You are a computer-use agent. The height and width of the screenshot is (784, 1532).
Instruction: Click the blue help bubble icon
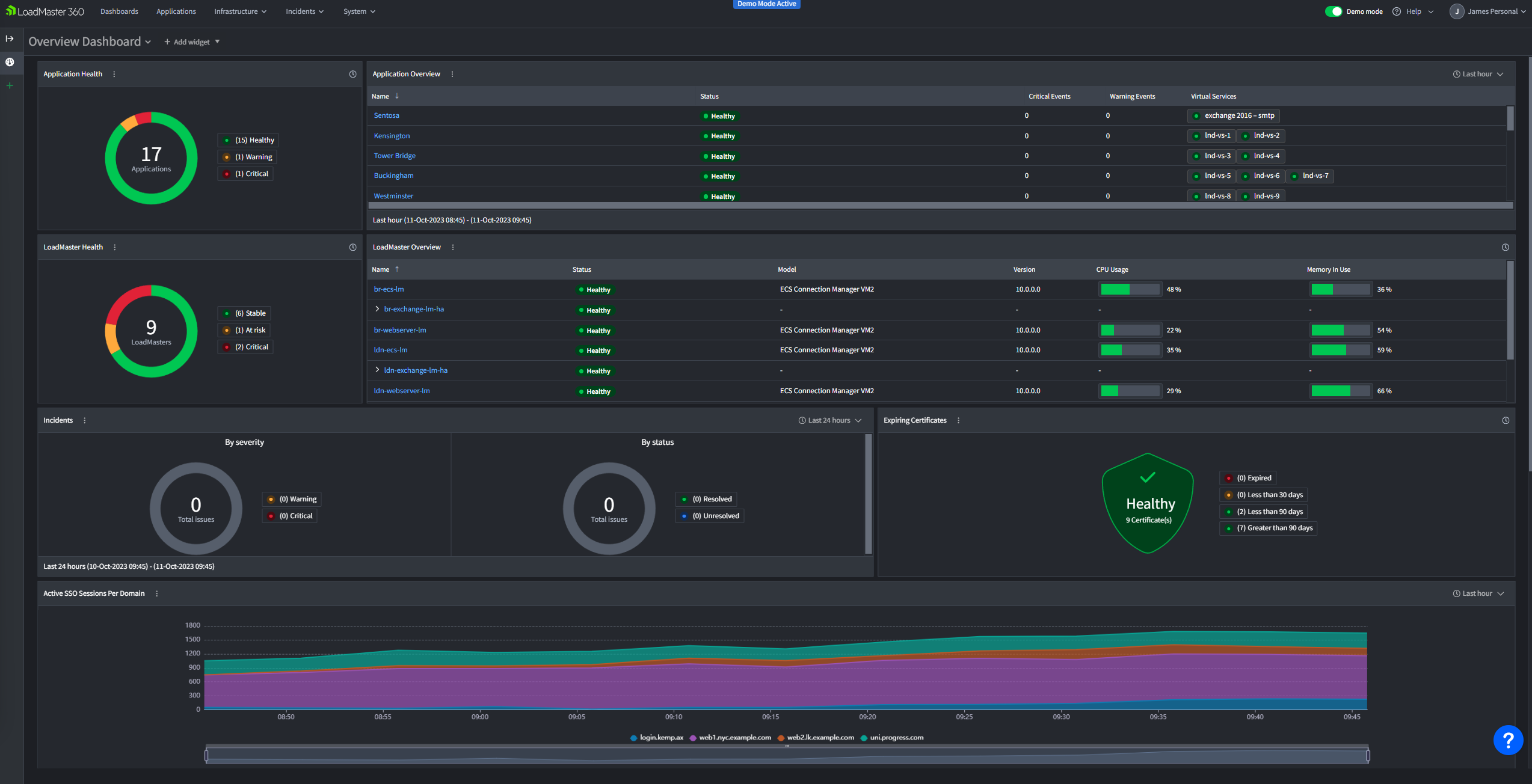1508,740
